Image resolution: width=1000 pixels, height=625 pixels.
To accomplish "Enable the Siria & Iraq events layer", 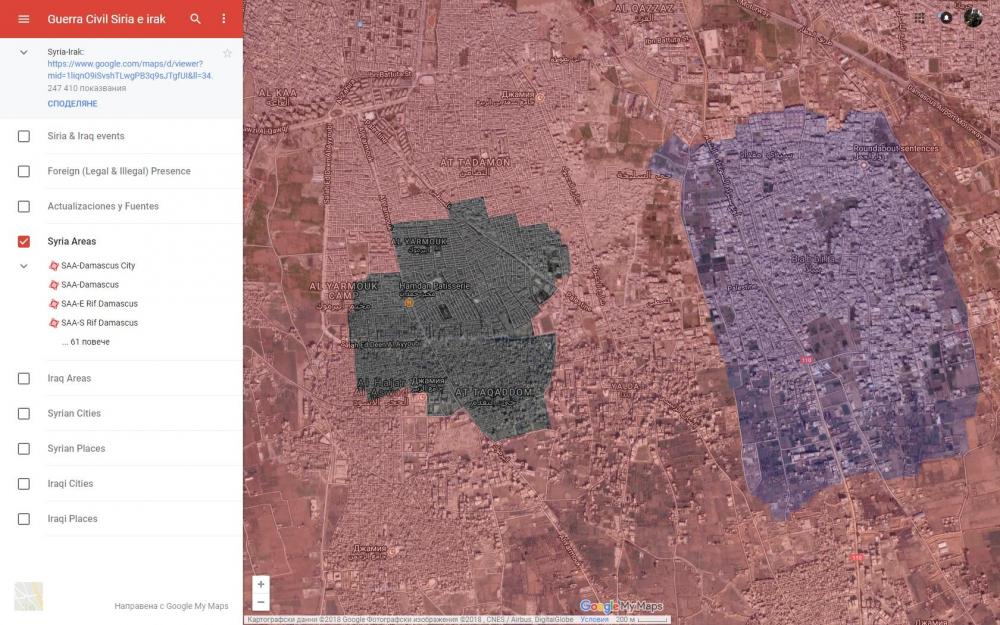I will (24, 136).
